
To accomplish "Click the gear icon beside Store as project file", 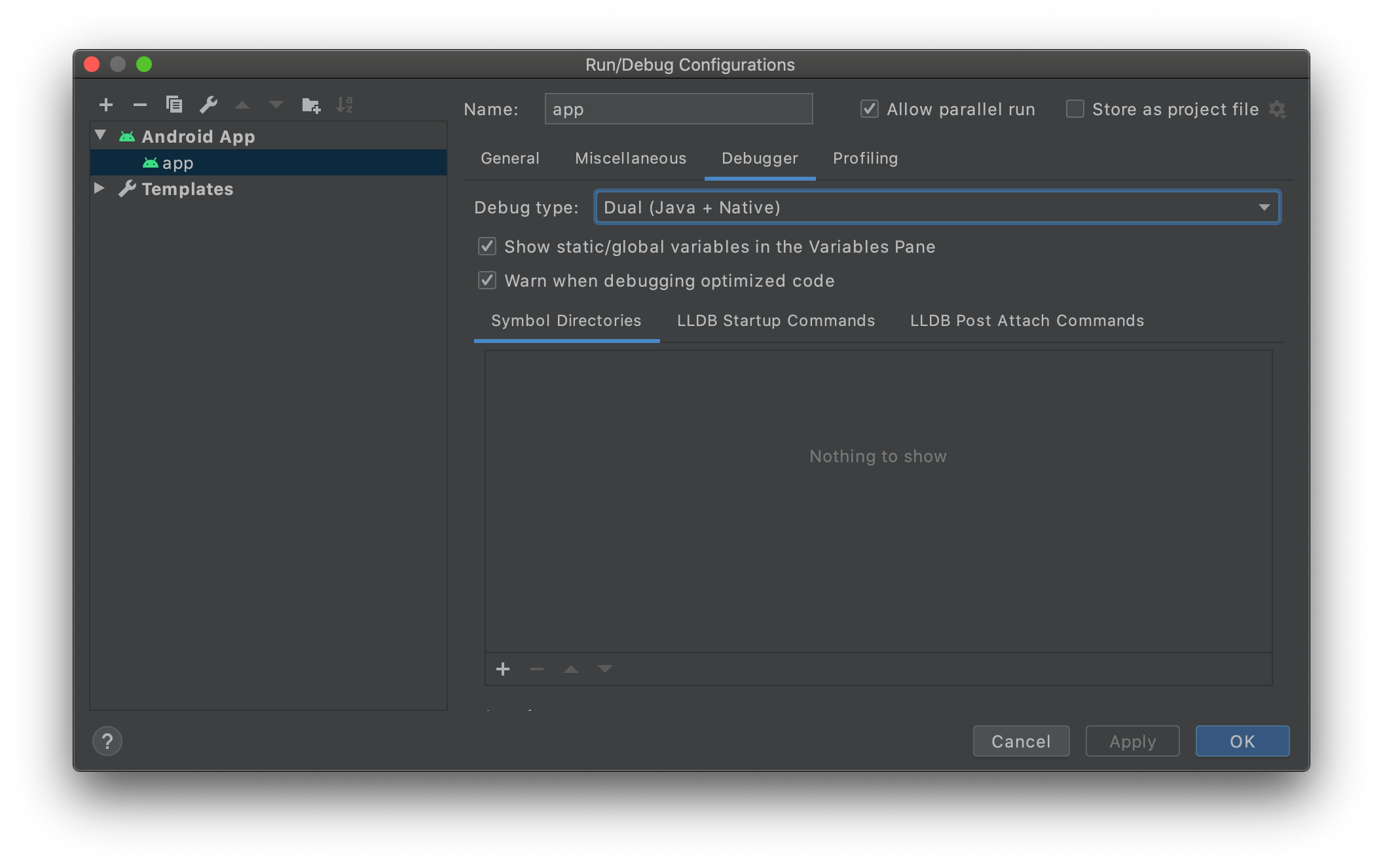I will [1278, 109].
